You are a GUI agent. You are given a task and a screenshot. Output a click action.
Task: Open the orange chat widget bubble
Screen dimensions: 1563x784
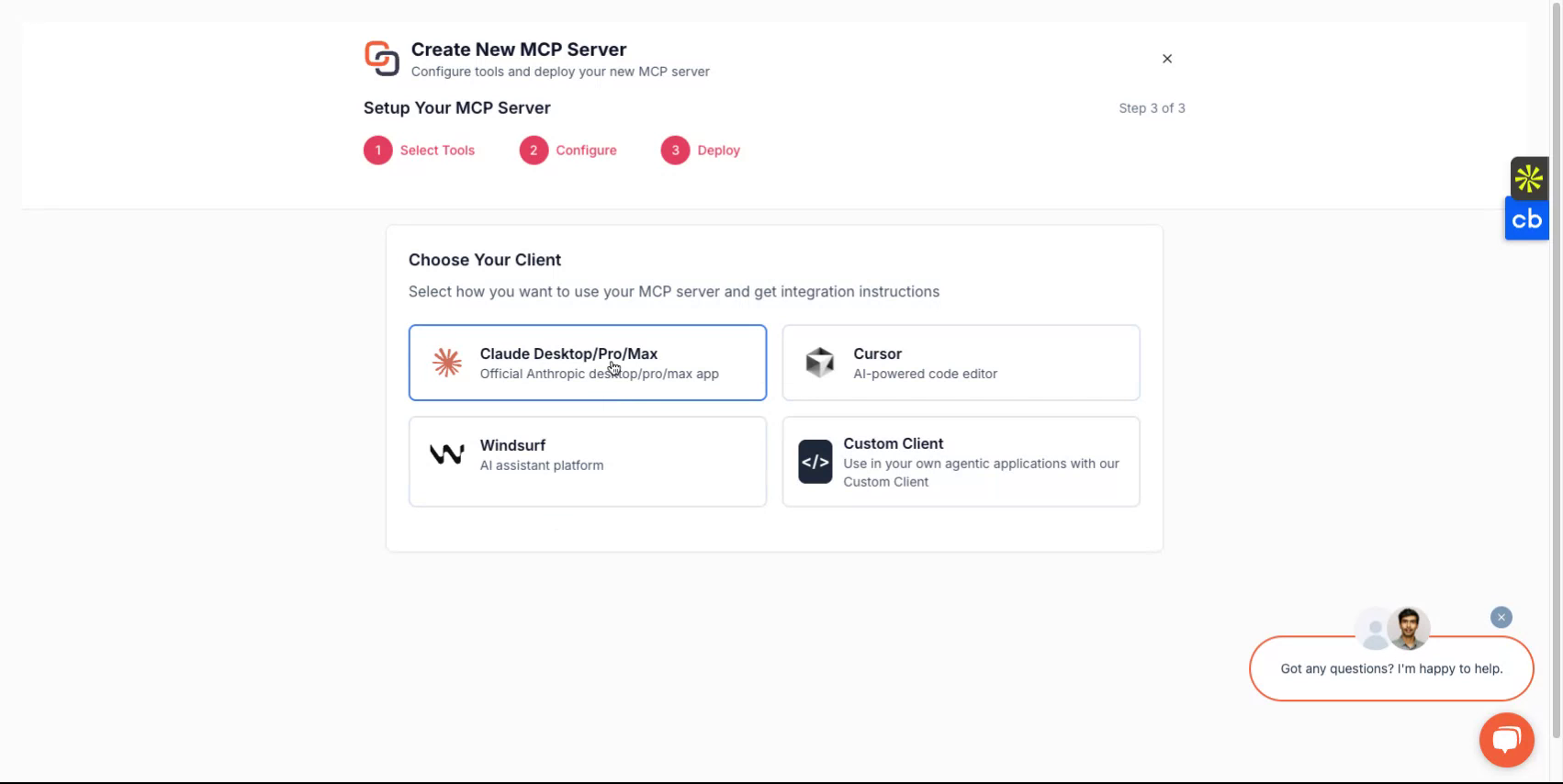(x=1507, y=740)
